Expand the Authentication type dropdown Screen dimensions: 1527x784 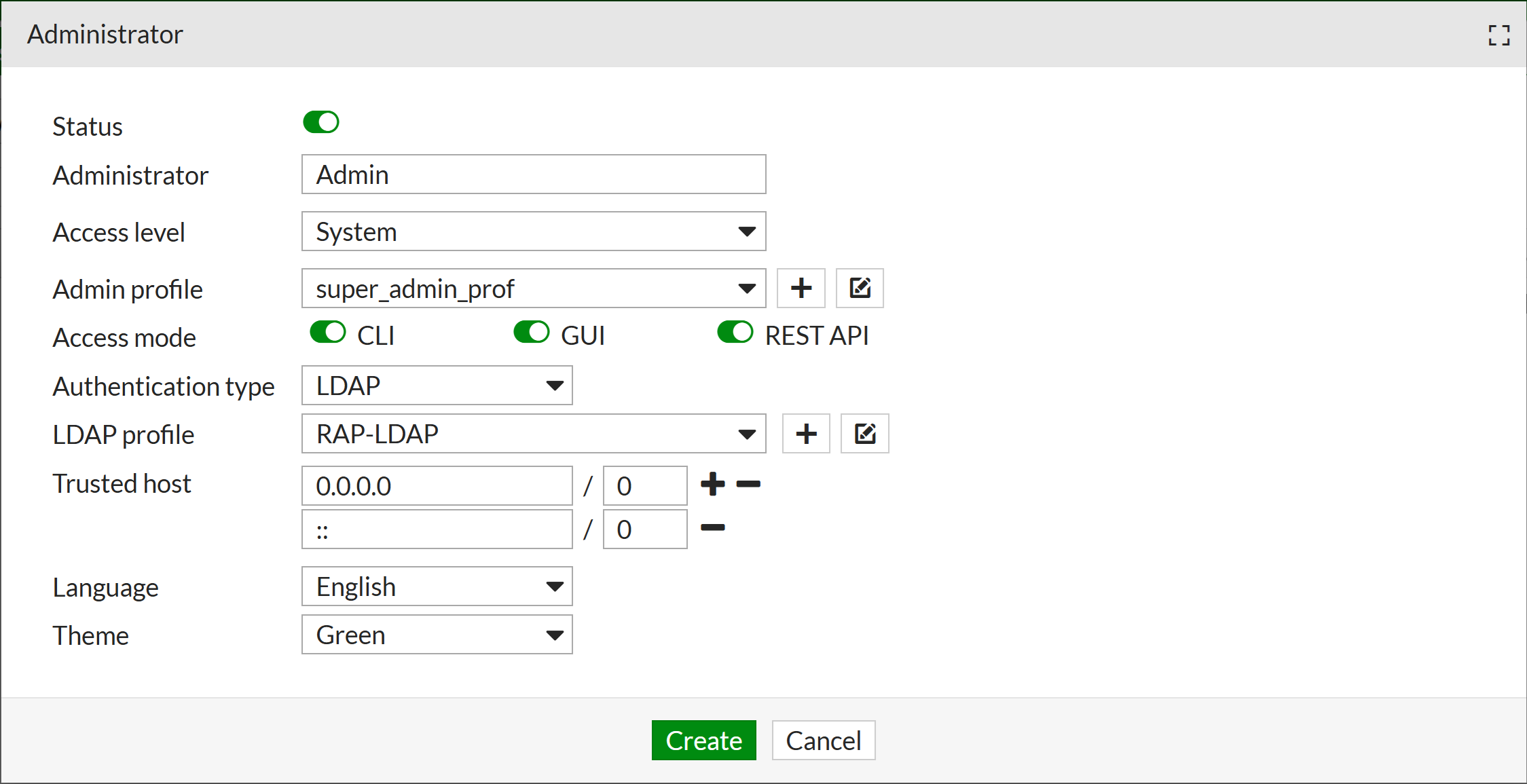tap(437, 386)
